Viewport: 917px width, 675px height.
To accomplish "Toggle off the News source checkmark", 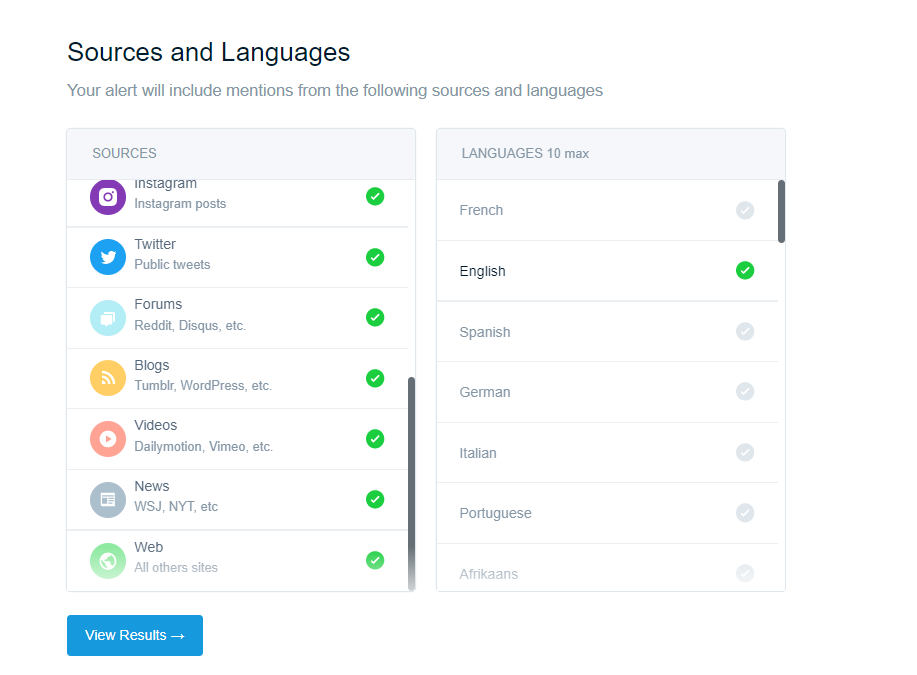I will pos(375,499).
